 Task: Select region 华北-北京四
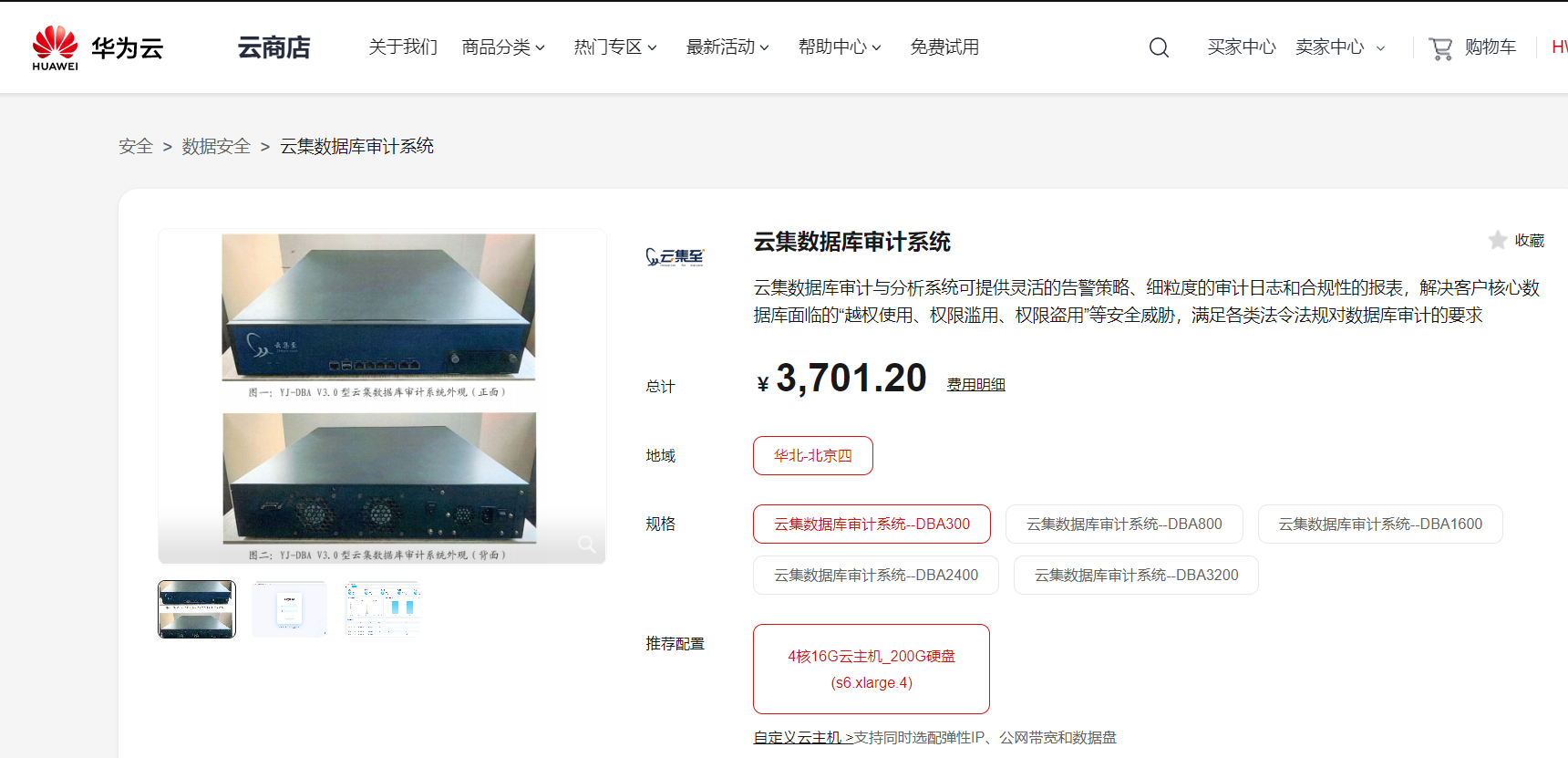(813, 456)
